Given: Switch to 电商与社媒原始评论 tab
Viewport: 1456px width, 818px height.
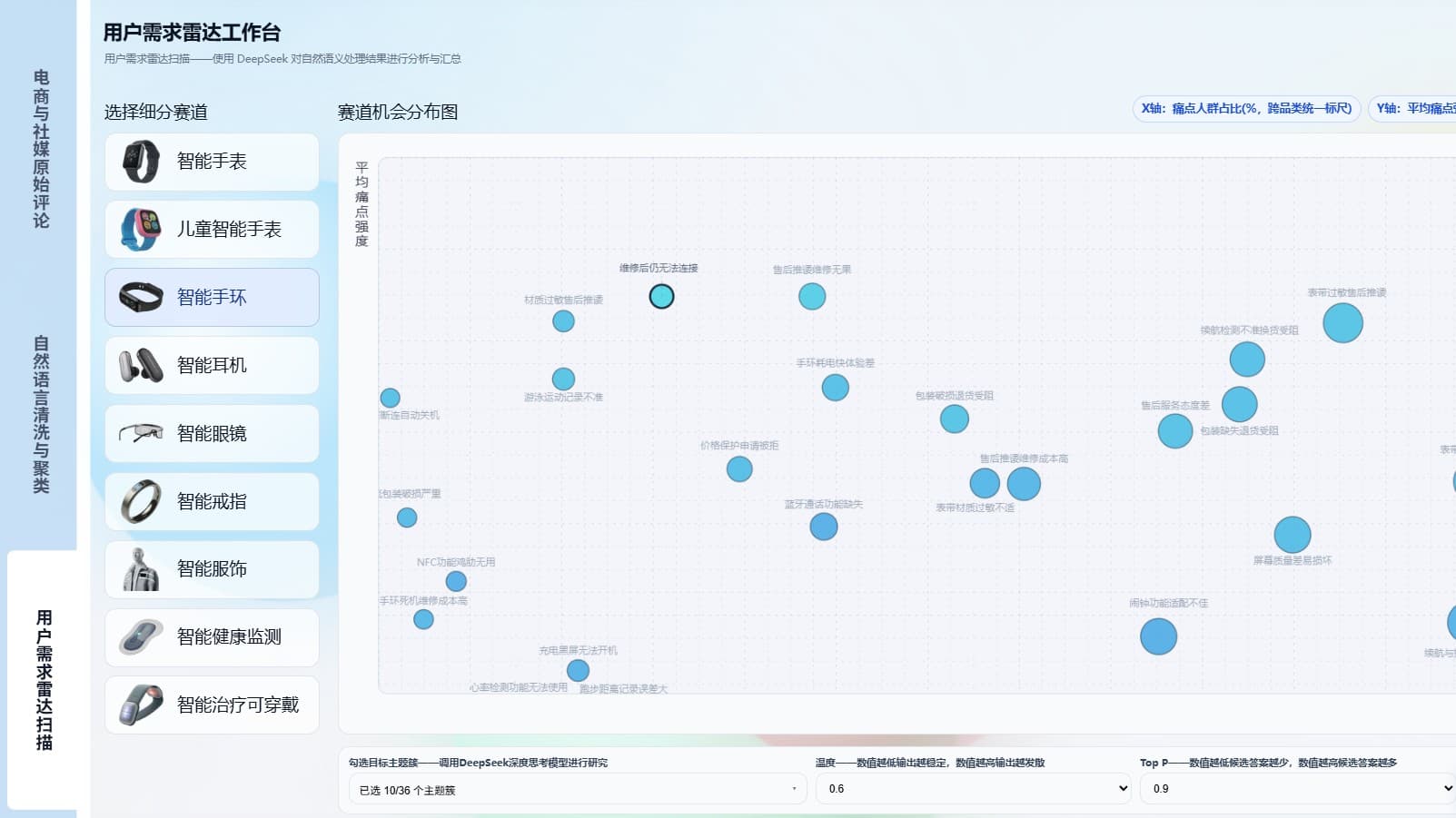Looking at the screenshot, I should coord(41,149).
